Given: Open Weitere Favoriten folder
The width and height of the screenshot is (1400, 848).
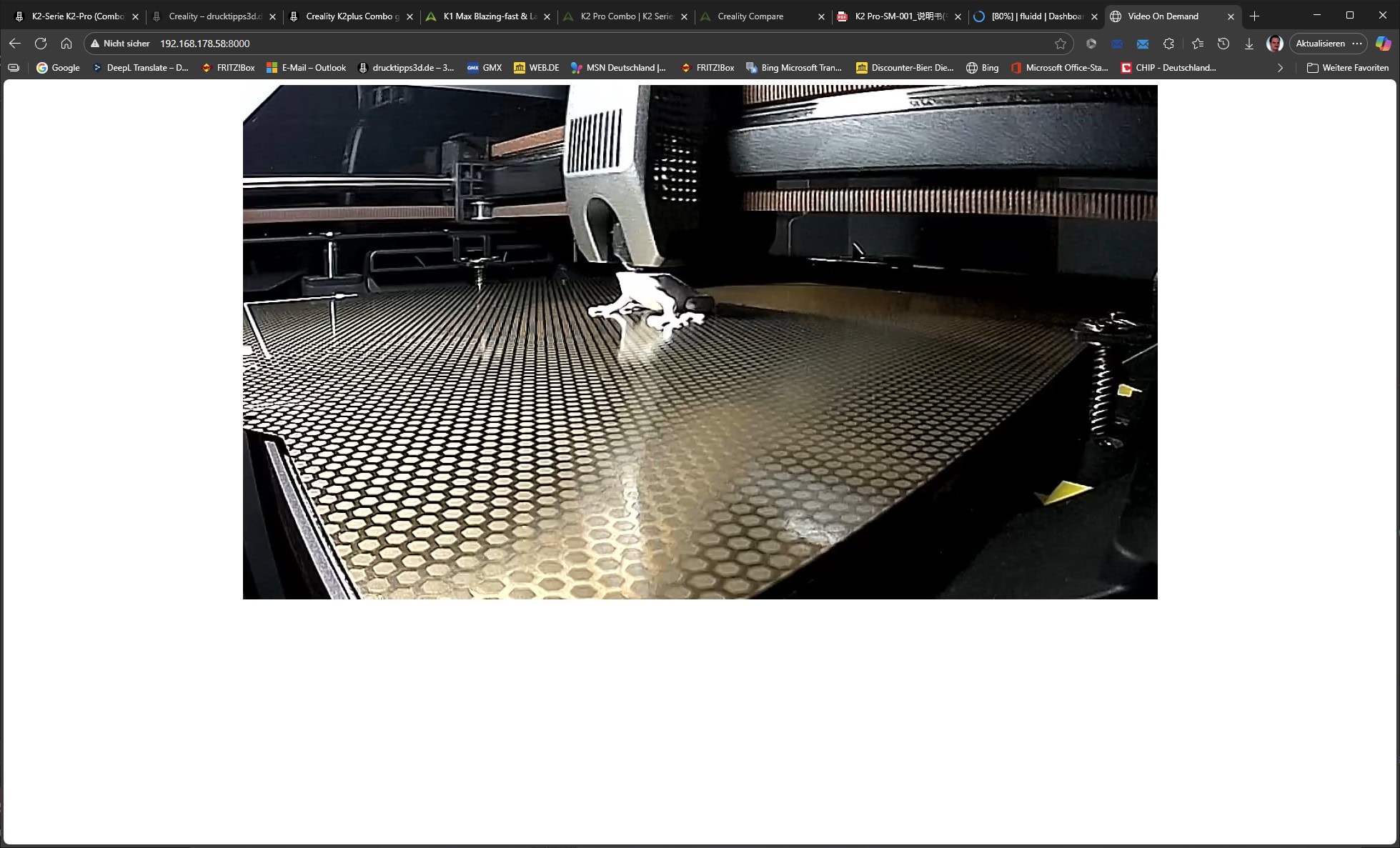Looking at the screenshot, I should (1347, 68).
